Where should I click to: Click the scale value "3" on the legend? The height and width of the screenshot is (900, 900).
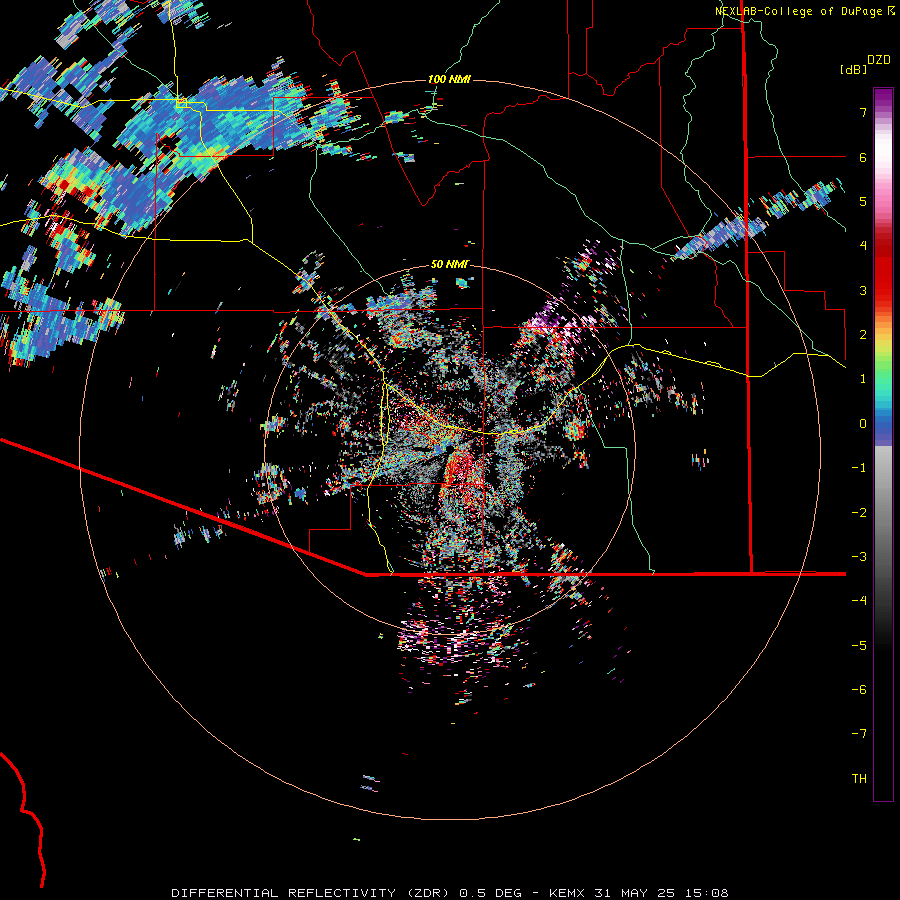coord(863,290)
